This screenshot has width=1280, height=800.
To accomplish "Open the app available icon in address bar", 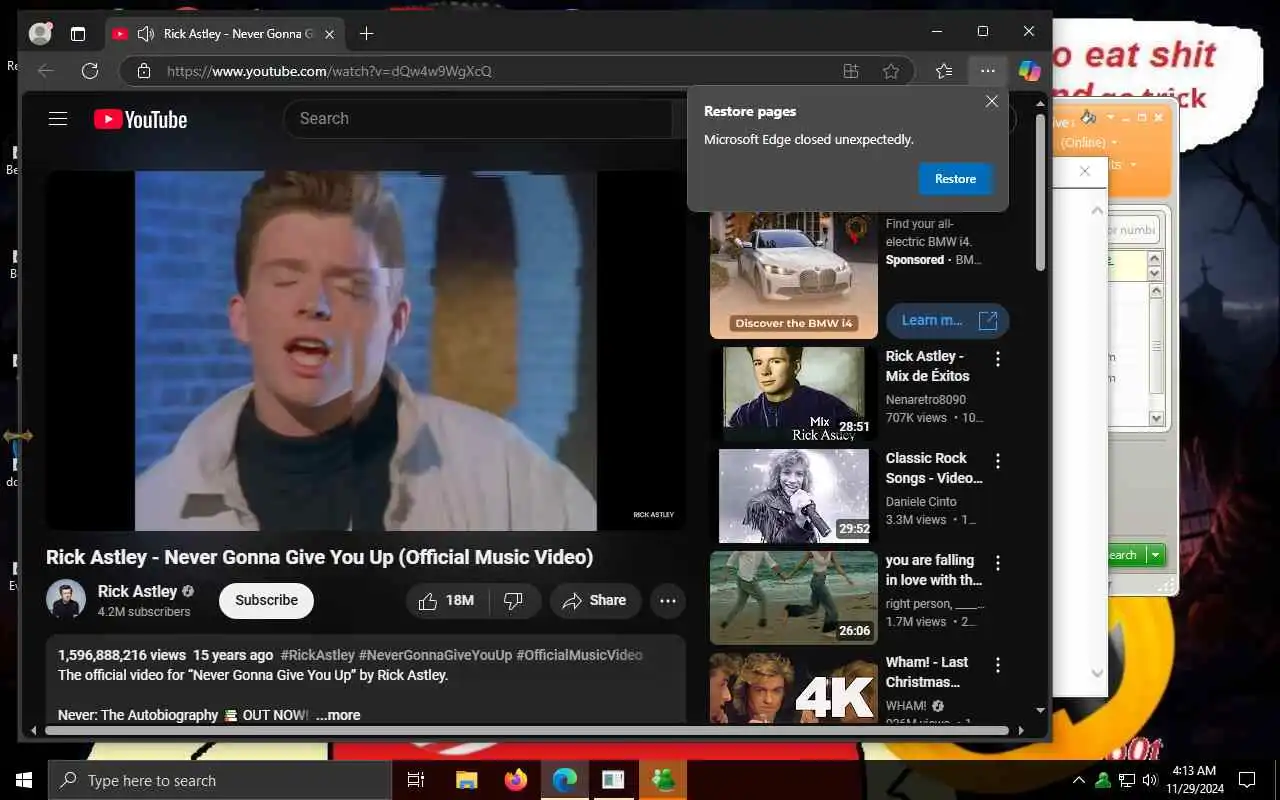I will pos(851,71).
